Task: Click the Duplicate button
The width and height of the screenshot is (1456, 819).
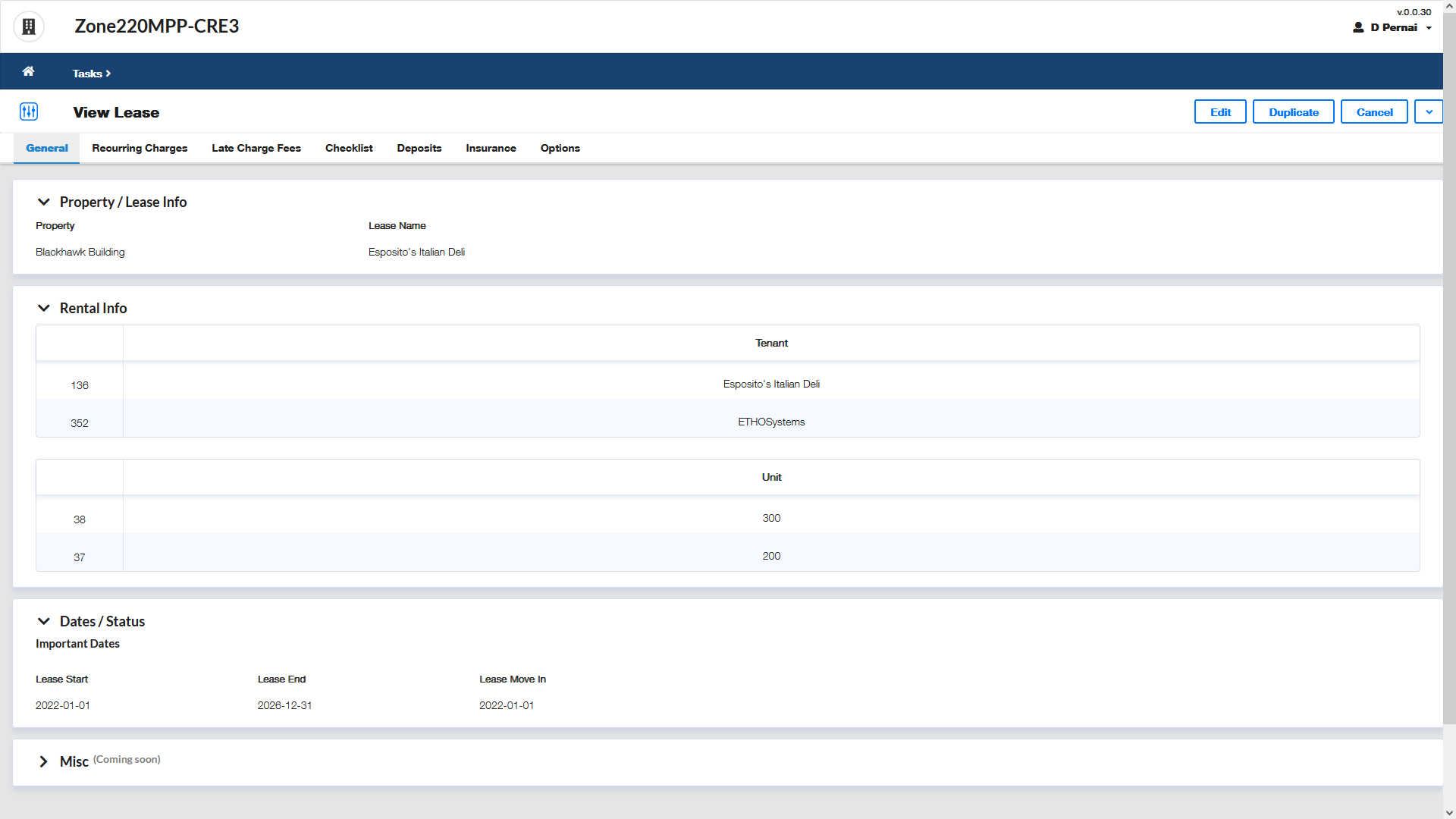Action: 1293,112
